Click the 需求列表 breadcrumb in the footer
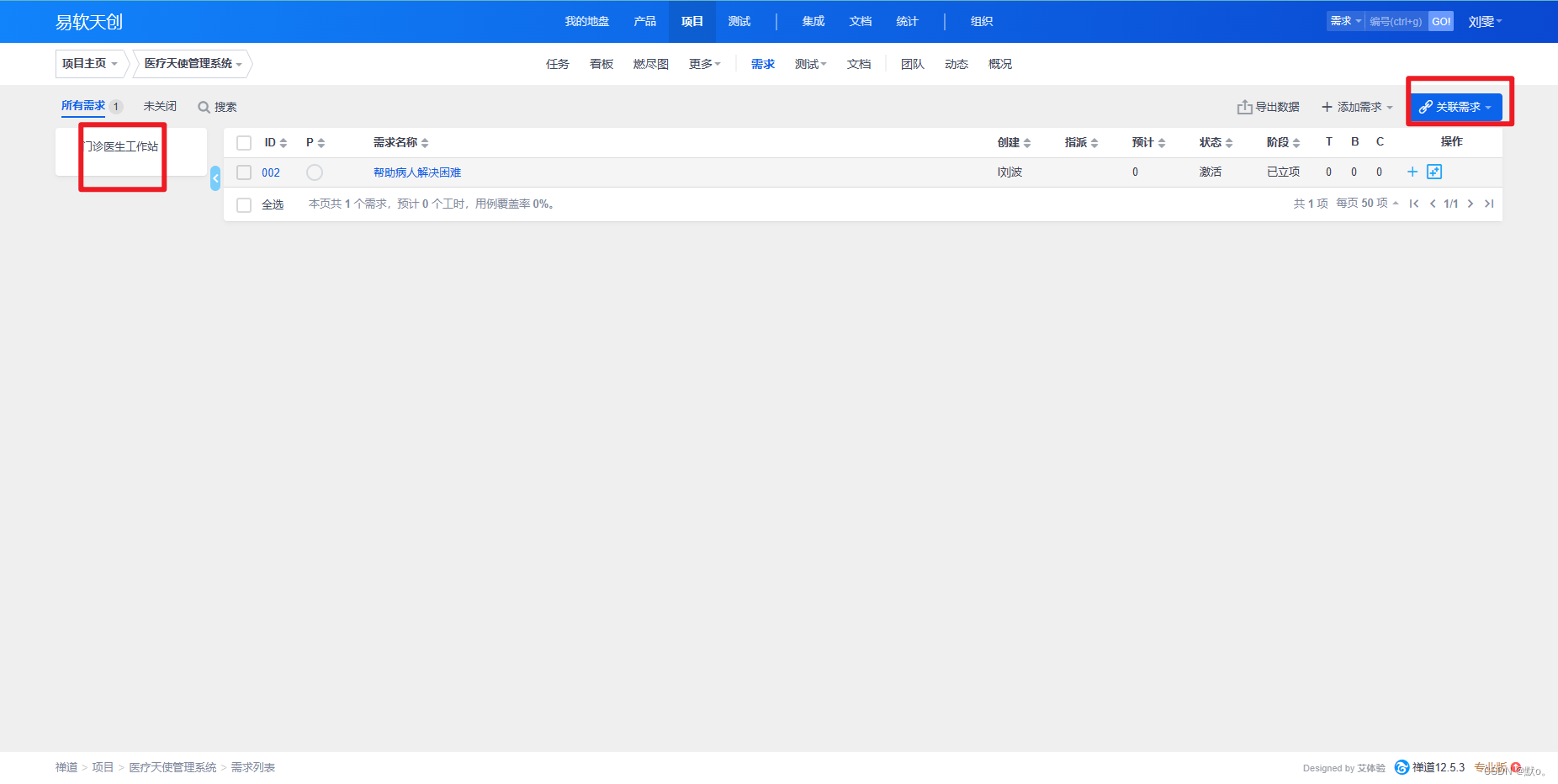The width and height of the screenshot is (1558, 784). tap(253, 767)
